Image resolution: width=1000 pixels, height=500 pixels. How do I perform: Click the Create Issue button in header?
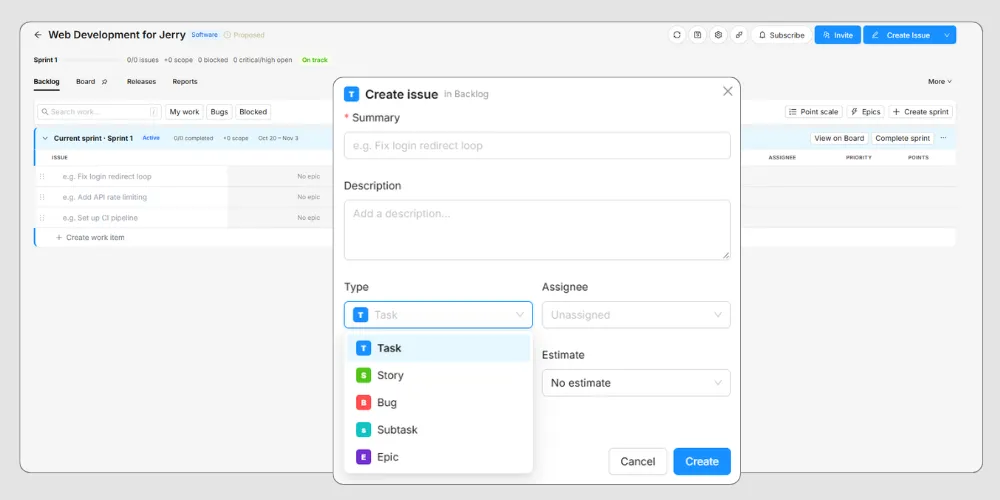[901, 35]
